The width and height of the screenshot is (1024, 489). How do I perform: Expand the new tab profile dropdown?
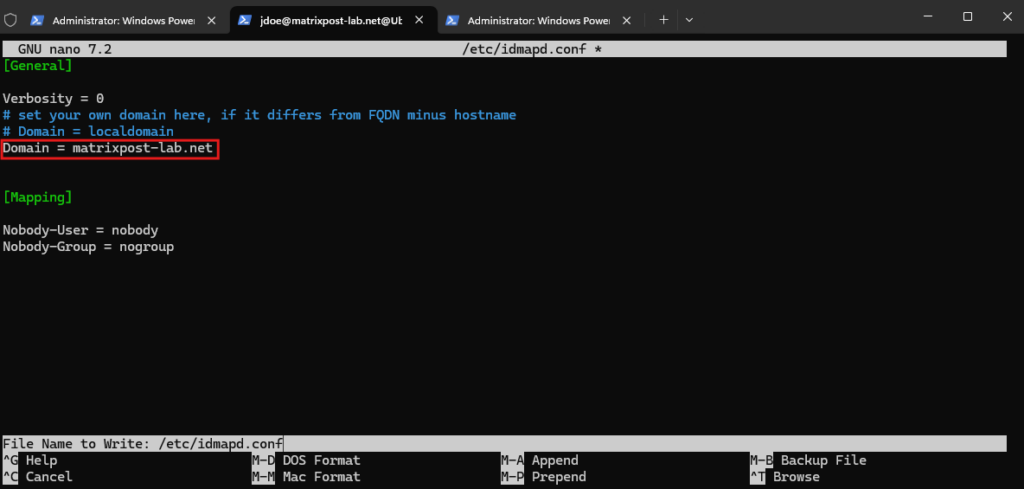688,20
